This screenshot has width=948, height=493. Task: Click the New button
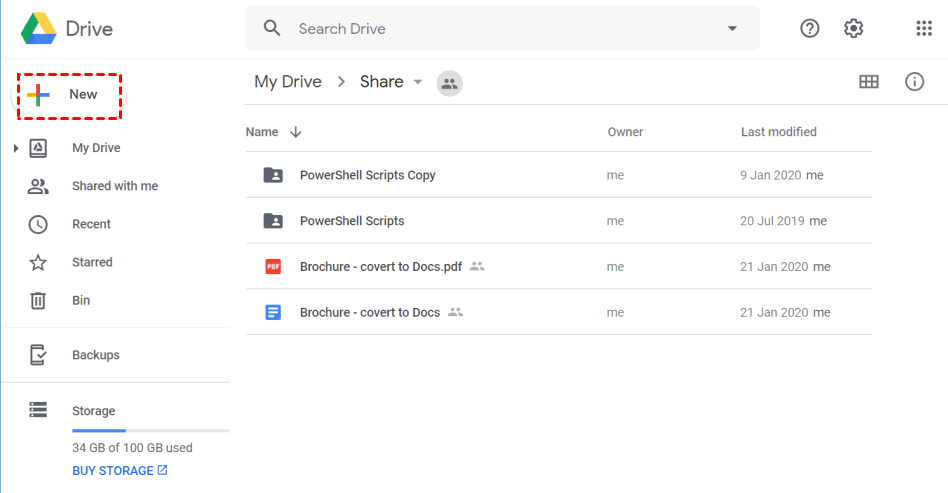click(67, 95)
